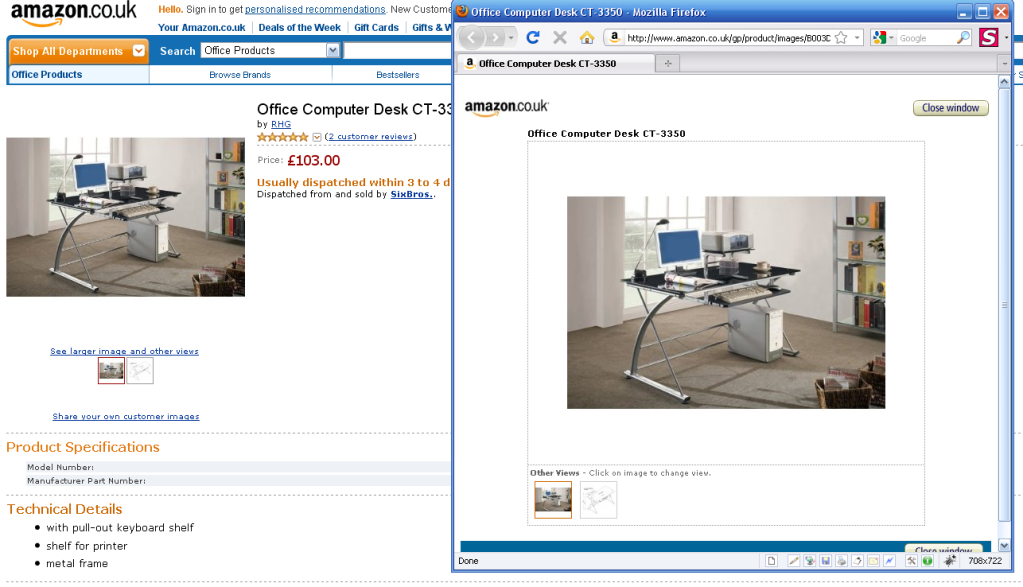Click the five-star rating graphic

click(x=282, y=137)
